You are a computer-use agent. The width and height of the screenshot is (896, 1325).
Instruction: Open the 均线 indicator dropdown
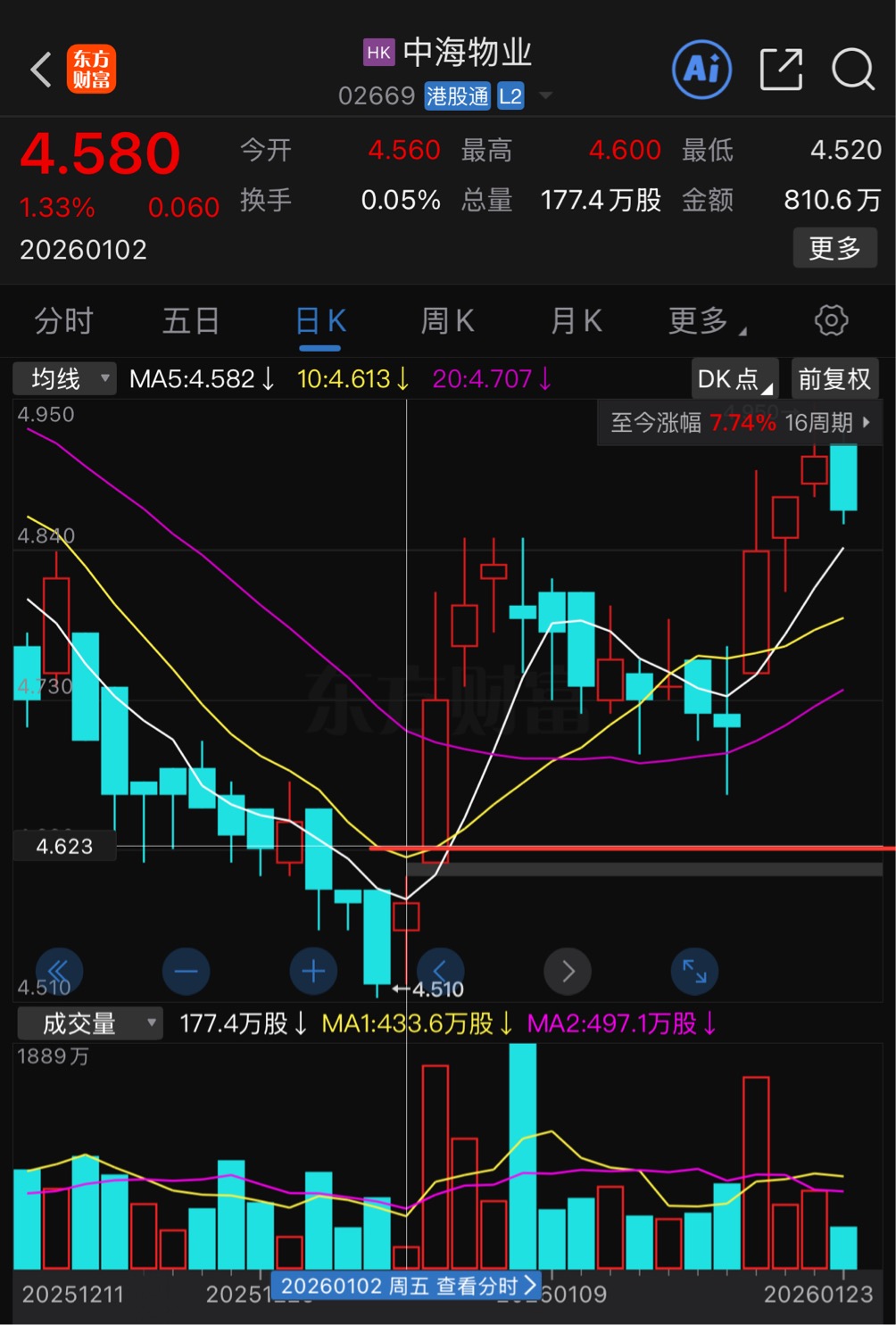pyautogui.click(x=64, y=379)
